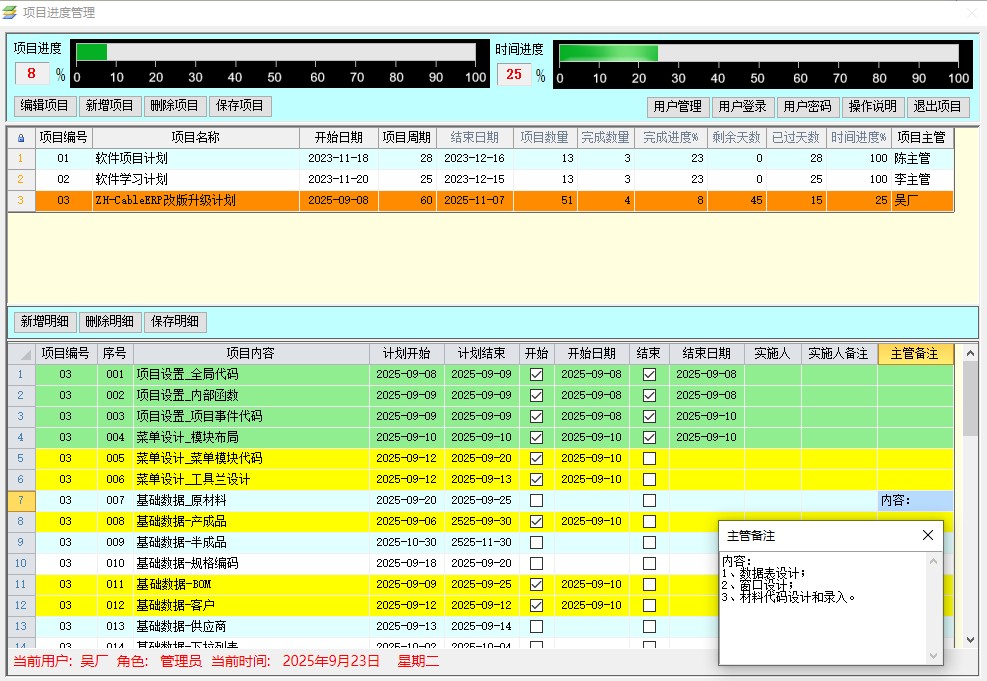Click 主管备注 cell in 基础数据_原材料 row
This screenshot has height=681, width=987.
[915, 500]
